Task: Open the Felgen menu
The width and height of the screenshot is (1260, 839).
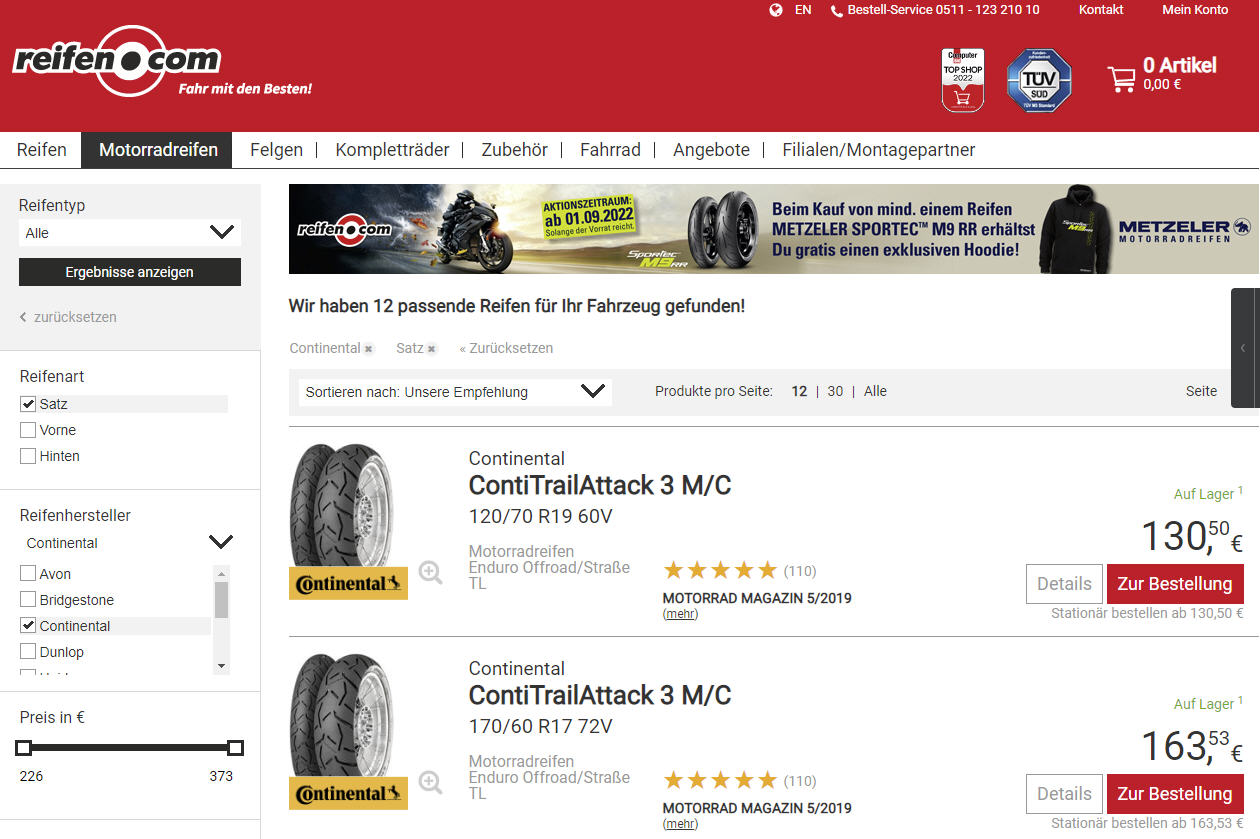Action: point(276,150)
